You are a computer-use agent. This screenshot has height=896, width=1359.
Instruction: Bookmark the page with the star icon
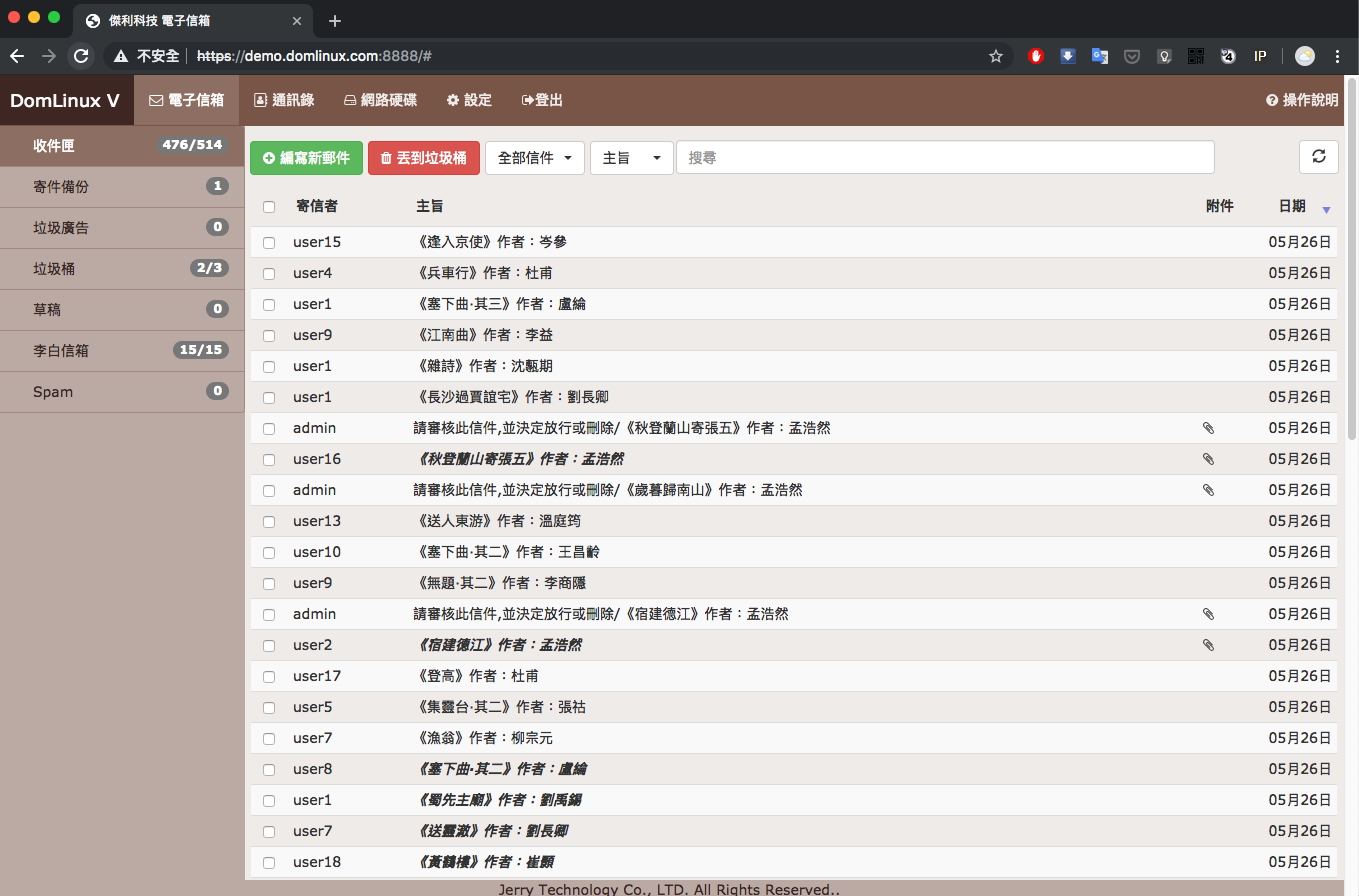point(996,56)
